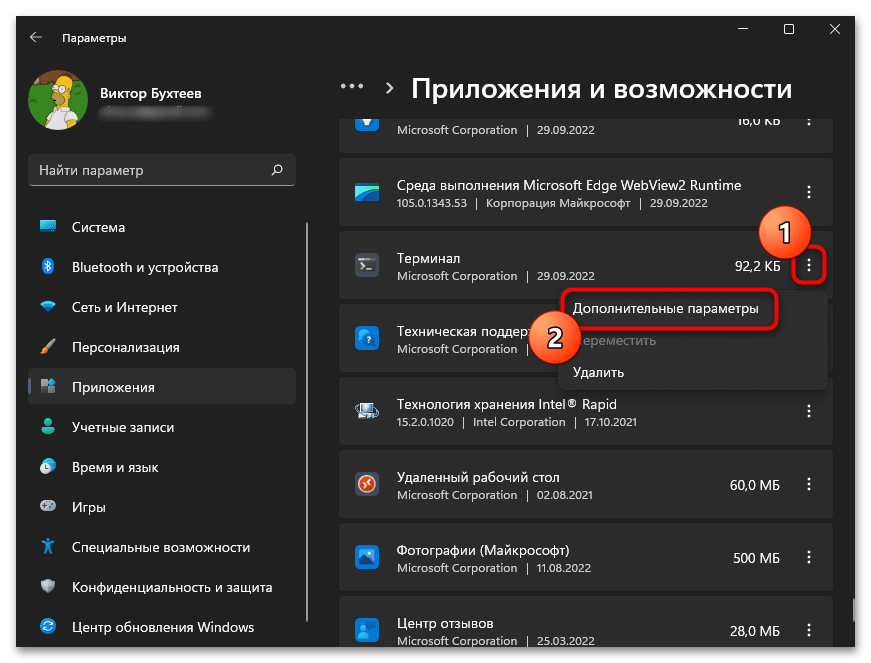
Task: Minimize the Параметры window
Action: (743, 29)
